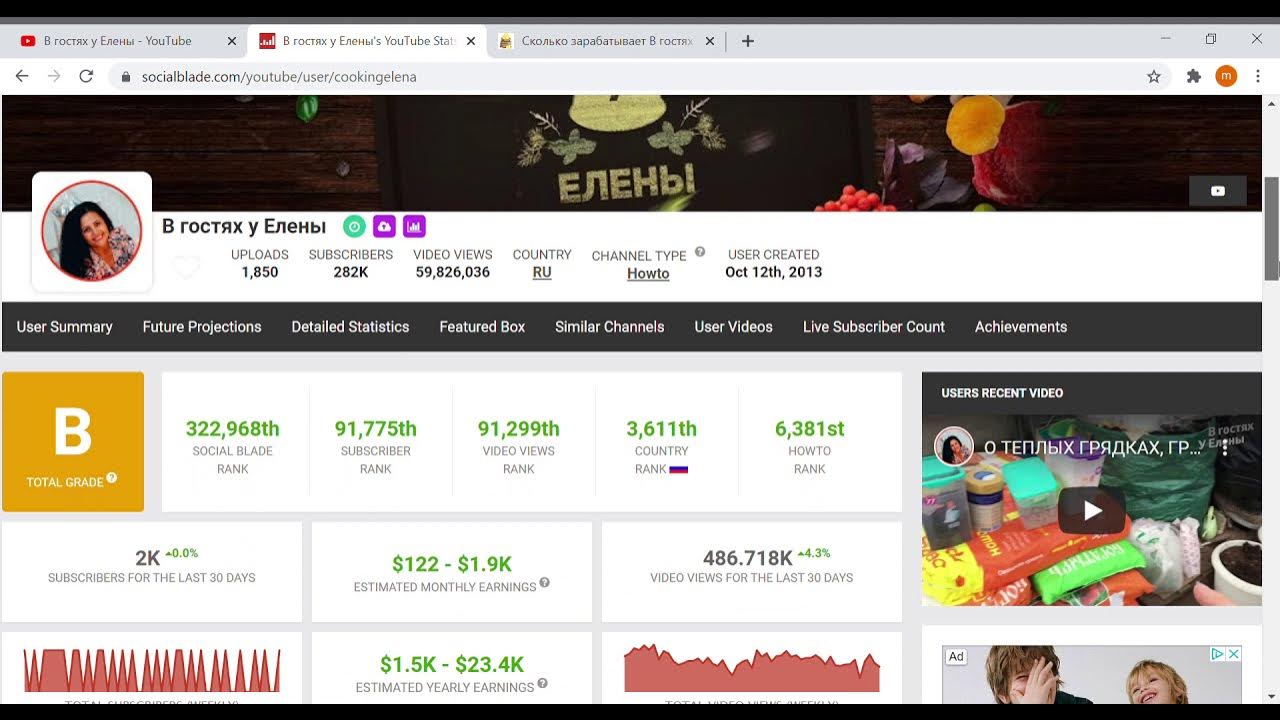
Task: Click the B Total Grade box
Action: [x=73, y=442]
